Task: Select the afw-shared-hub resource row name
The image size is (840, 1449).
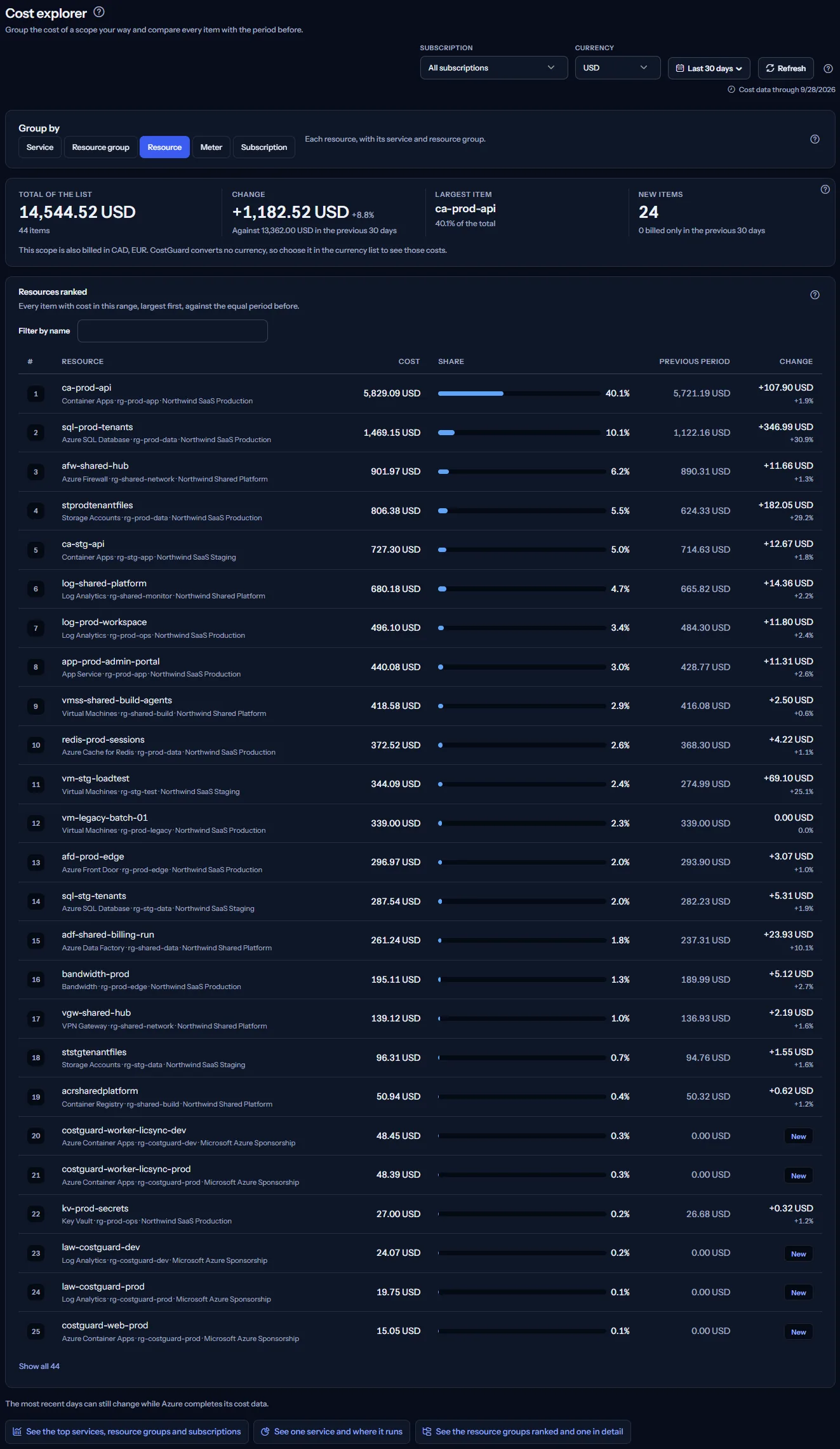Action: point(95,466)
